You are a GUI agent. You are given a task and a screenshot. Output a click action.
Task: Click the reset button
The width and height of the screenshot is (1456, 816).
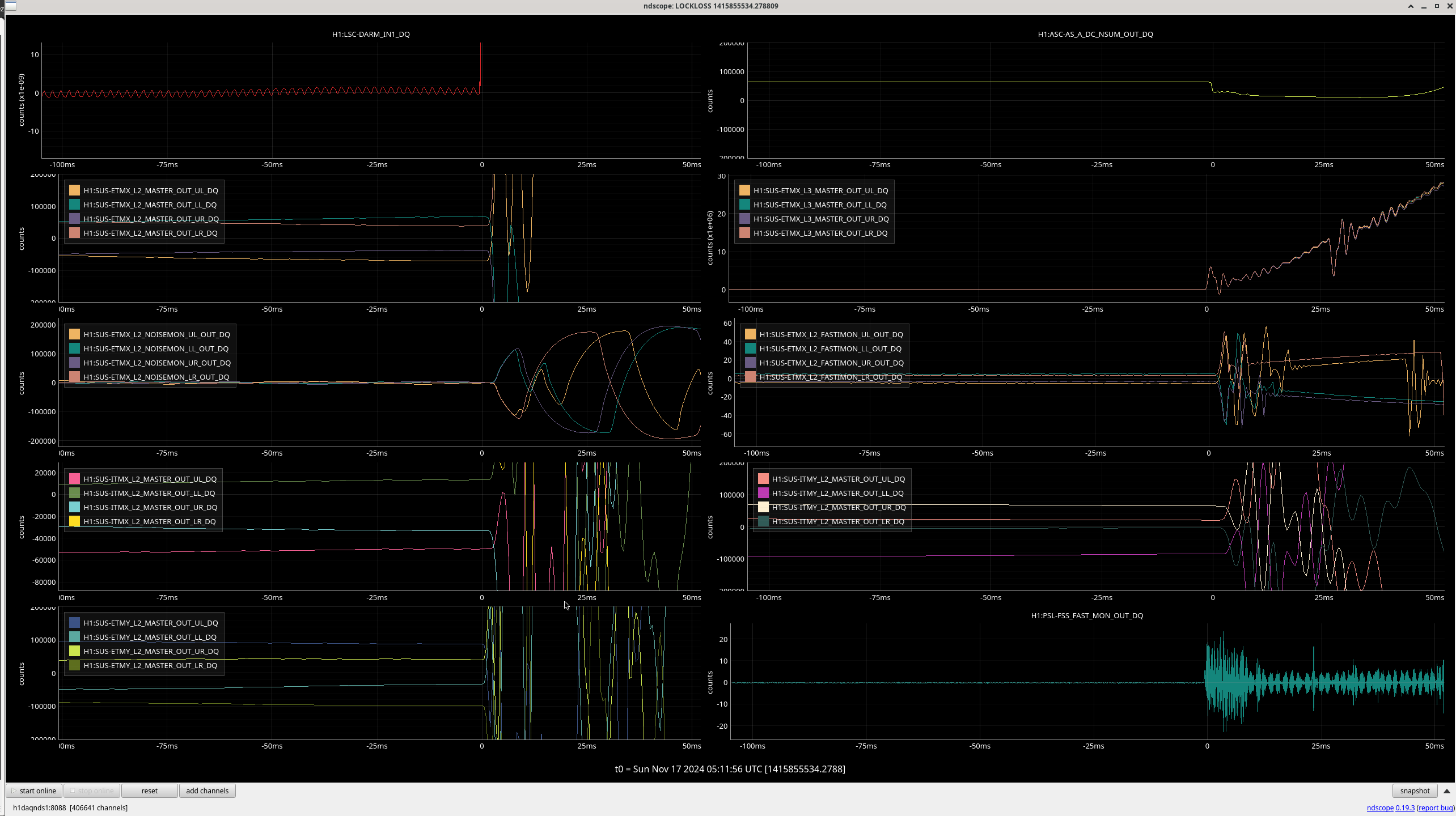150,790
